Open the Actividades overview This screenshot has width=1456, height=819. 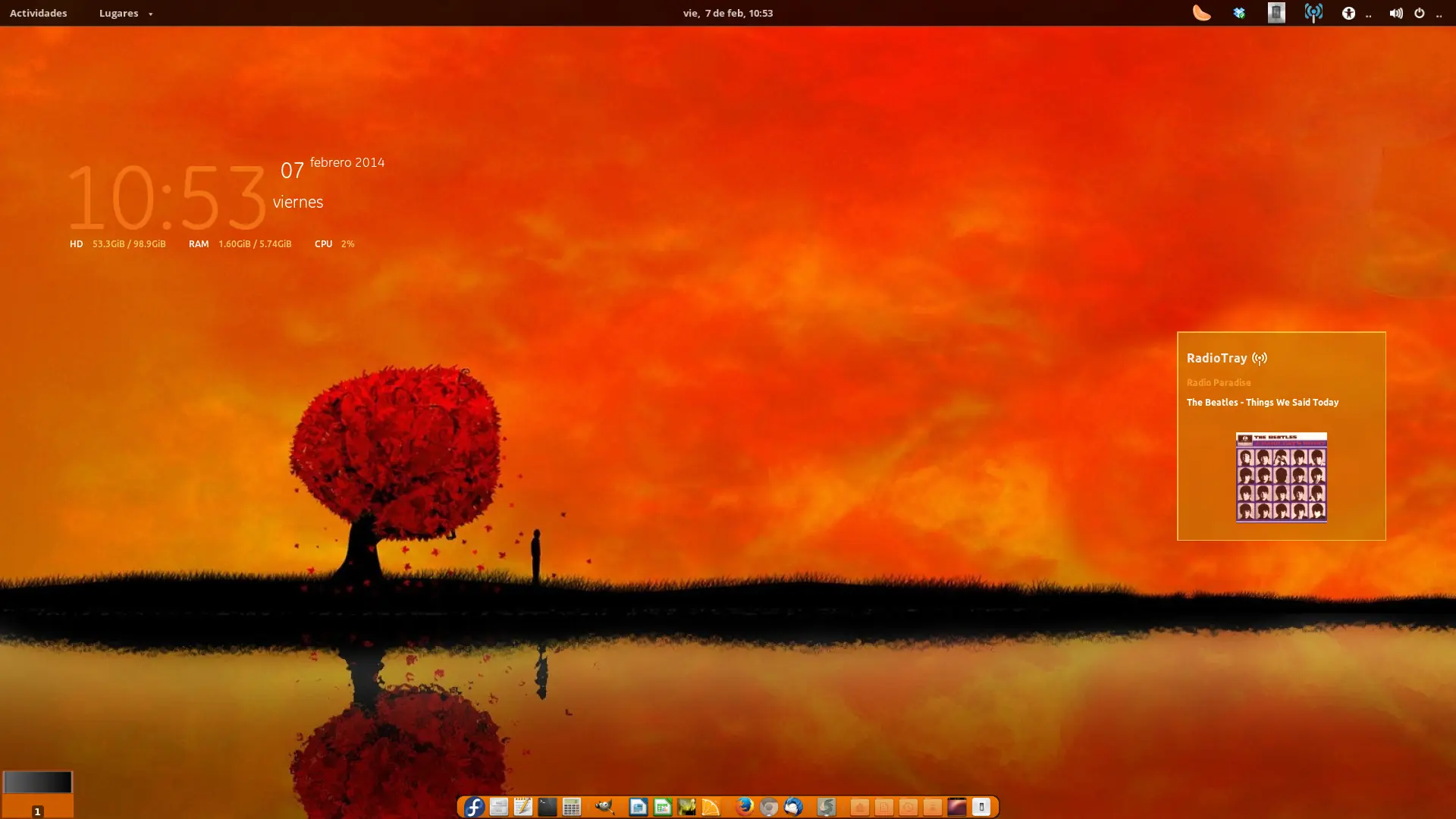38,13
